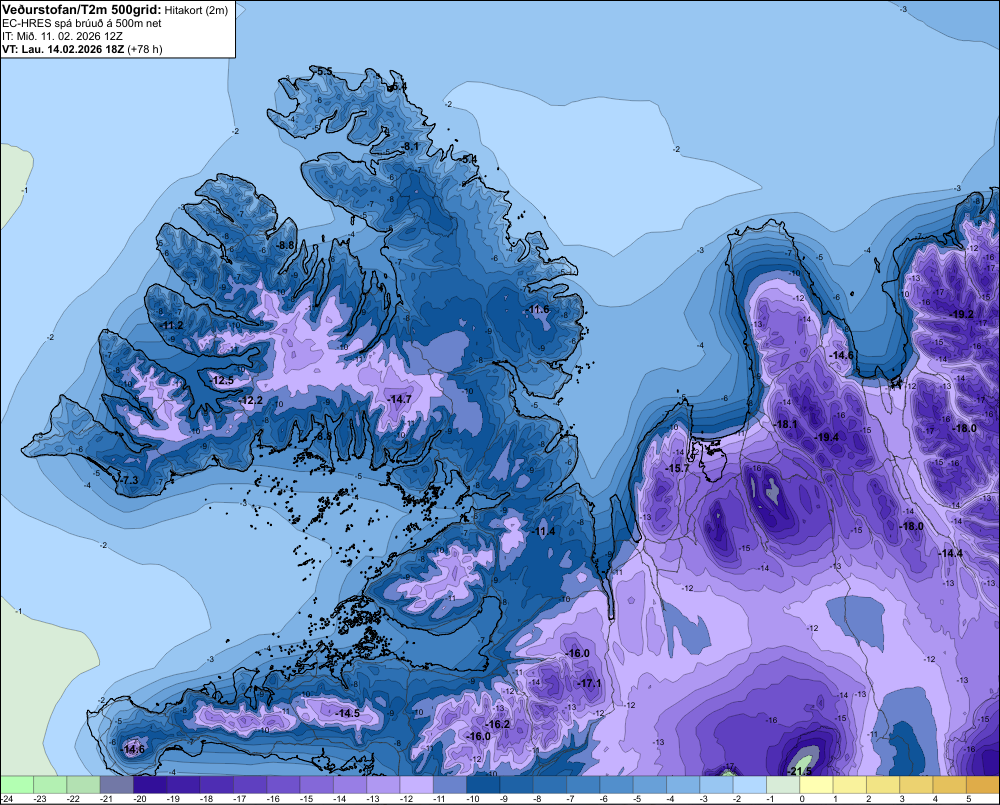Click the -5 legend scale number
Image resolution: width=1000 pixels, height=805 pixels.
click(638, 799)
